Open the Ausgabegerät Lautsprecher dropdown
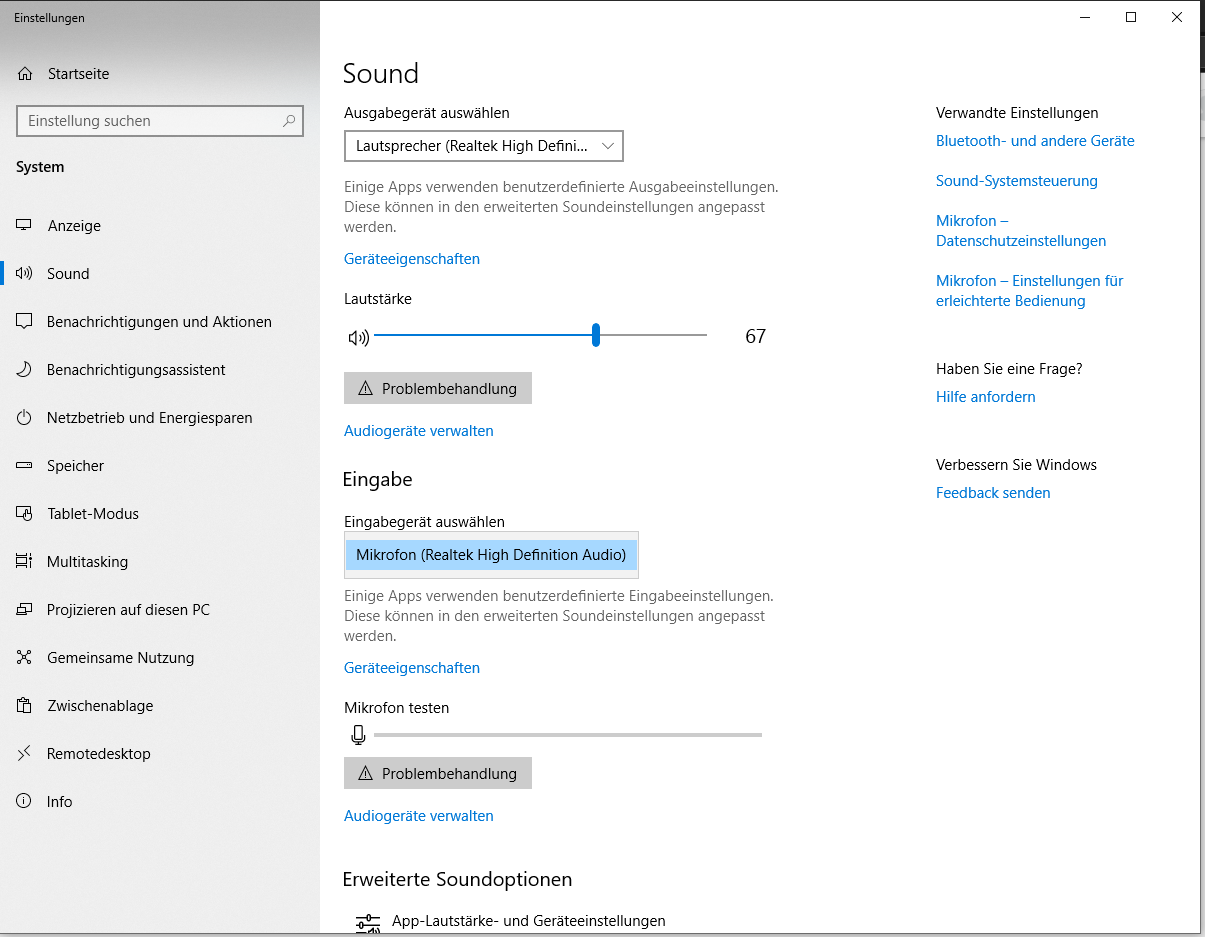 point(483,146)
